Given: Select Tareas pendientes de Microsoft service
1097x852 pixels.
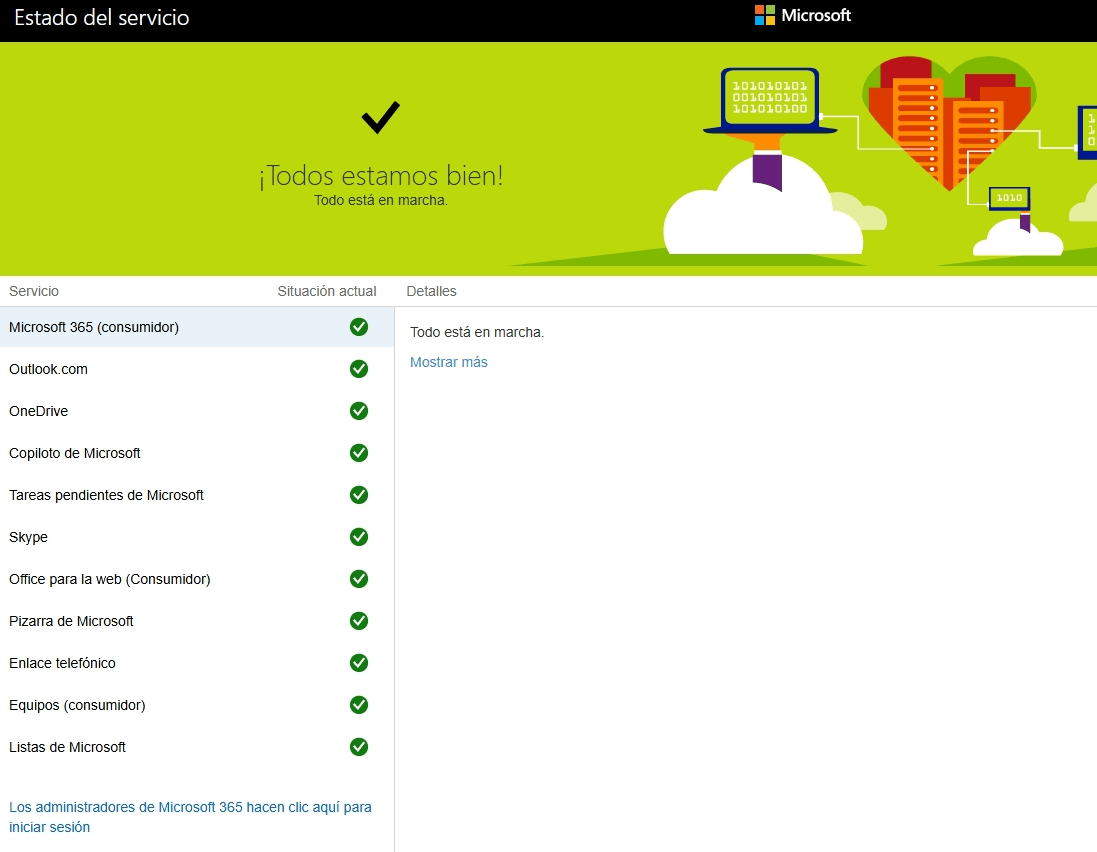Looking at the screenshot, I should tap(197, 495).
